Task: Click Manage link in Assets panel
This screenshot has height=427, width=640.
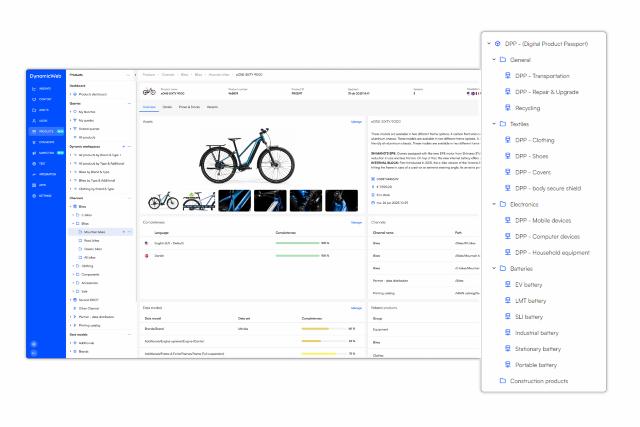Action: click(x=356, y=122)
